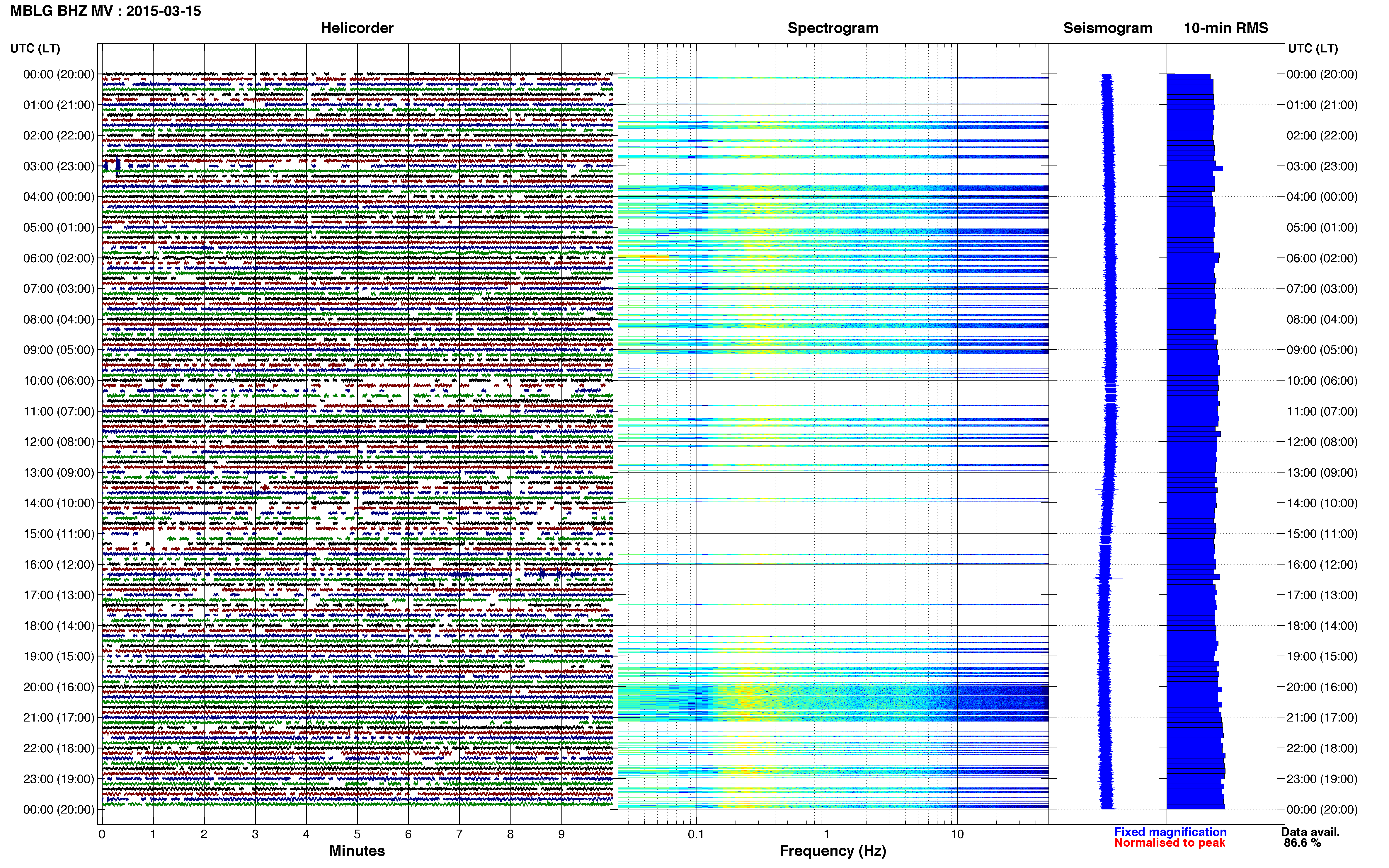Image resolution: width=1389 pixels, height=868 pixels.
Task: Click the 'Frequency (Hz)' axis label
Action: click(x=833, y=851)
